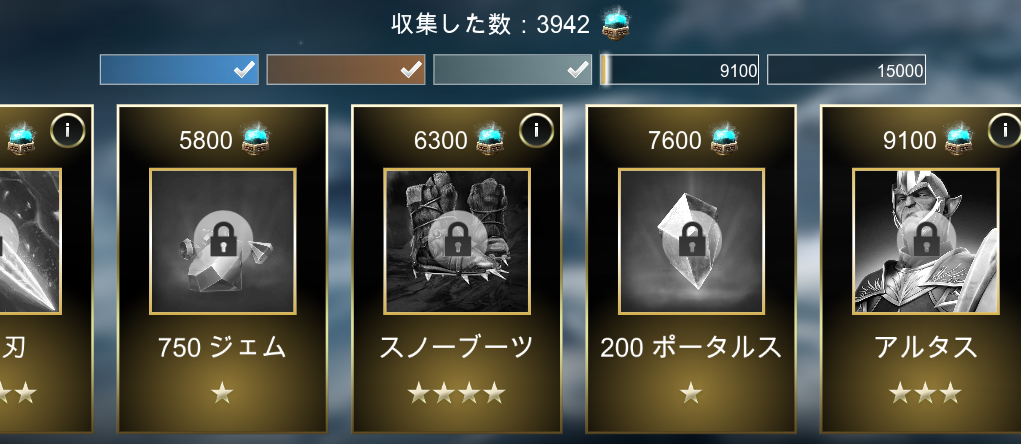
Task: Select the completed brown milestone bar
Action: pyautogui.click(x=346, y=70)
